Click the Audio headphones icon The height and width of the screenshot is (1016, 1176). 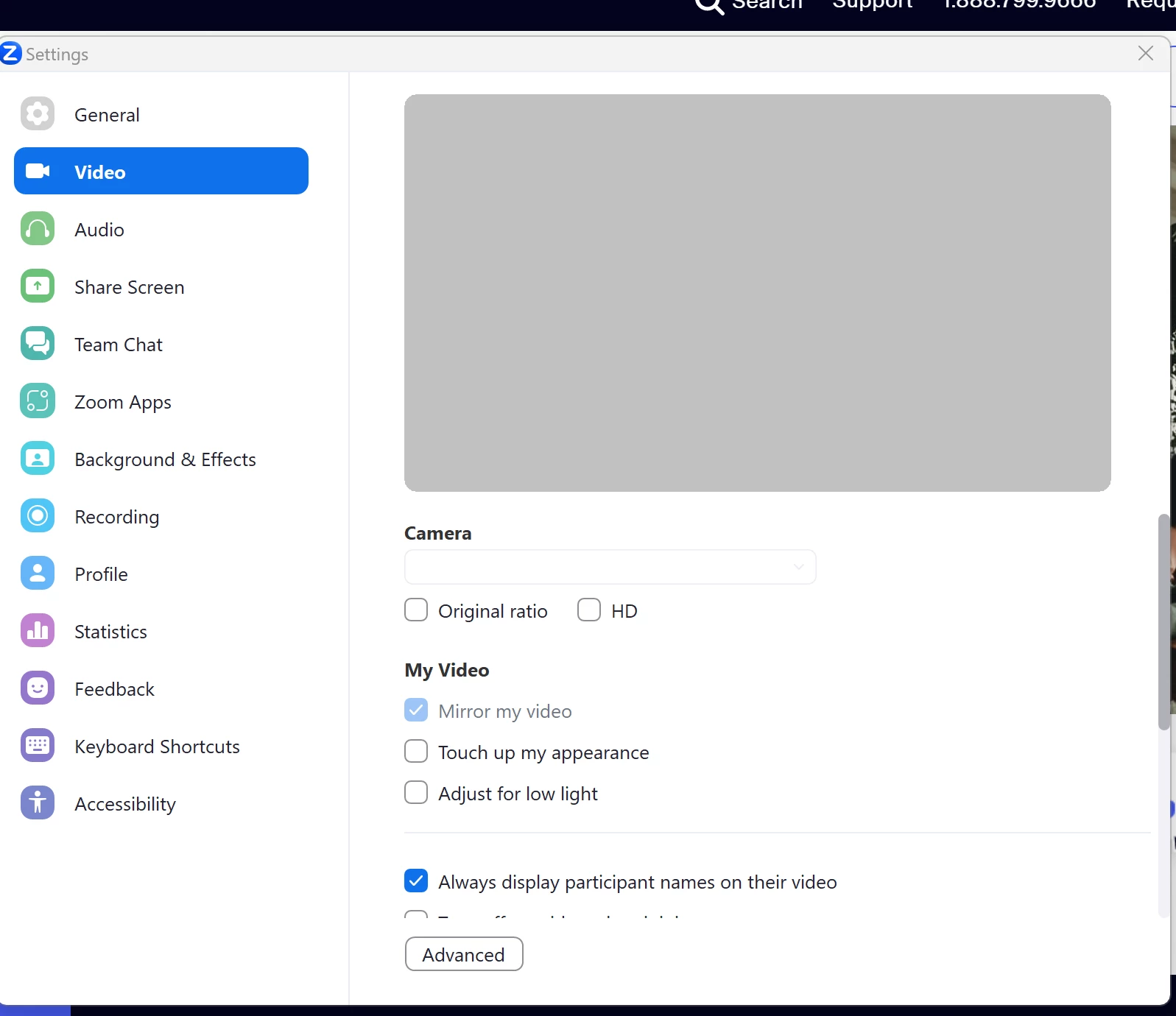click(x=38, y=229)
